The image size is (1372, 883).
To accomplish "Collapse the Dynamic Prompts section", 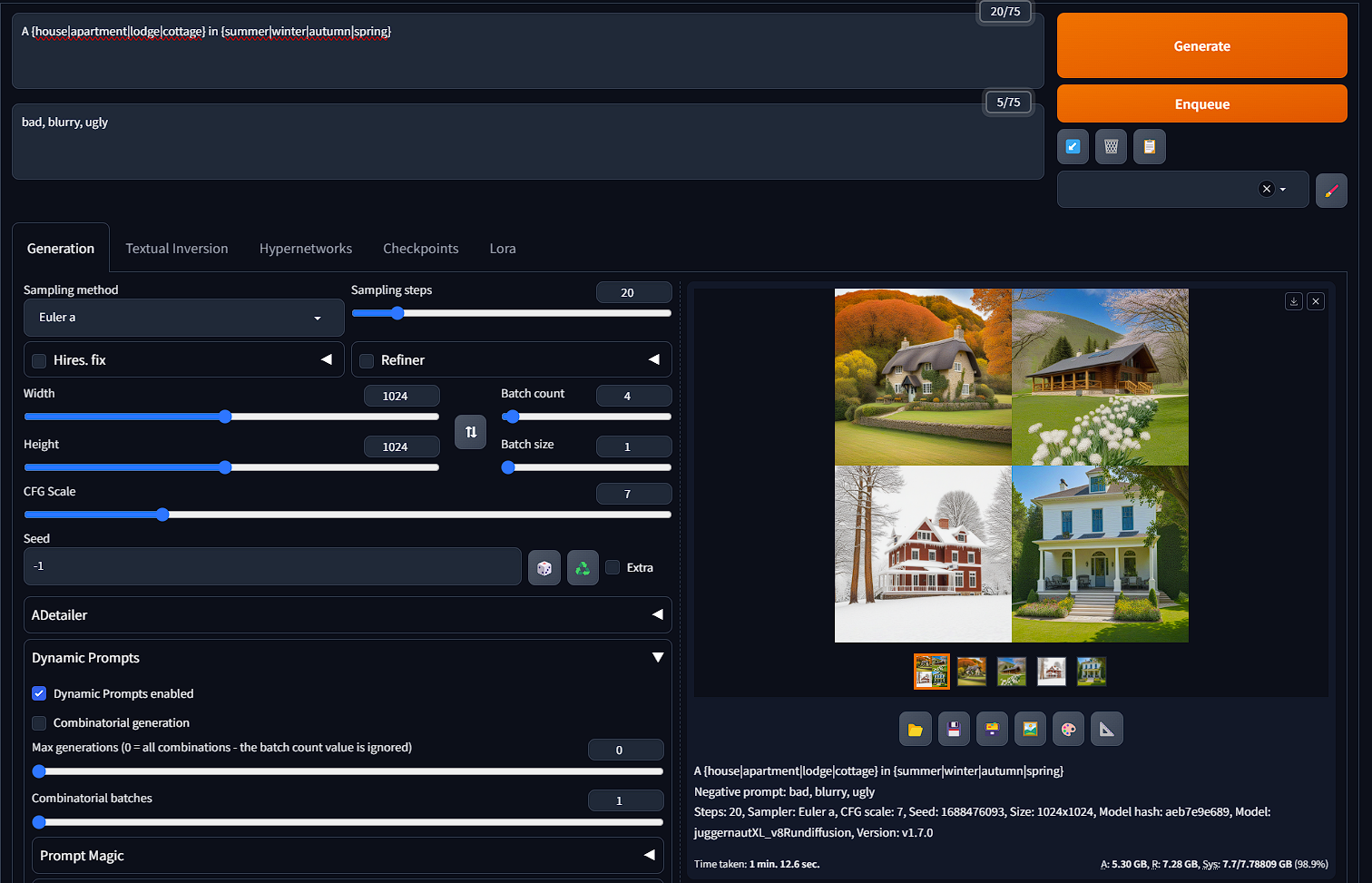I will (x=658, y=657).
